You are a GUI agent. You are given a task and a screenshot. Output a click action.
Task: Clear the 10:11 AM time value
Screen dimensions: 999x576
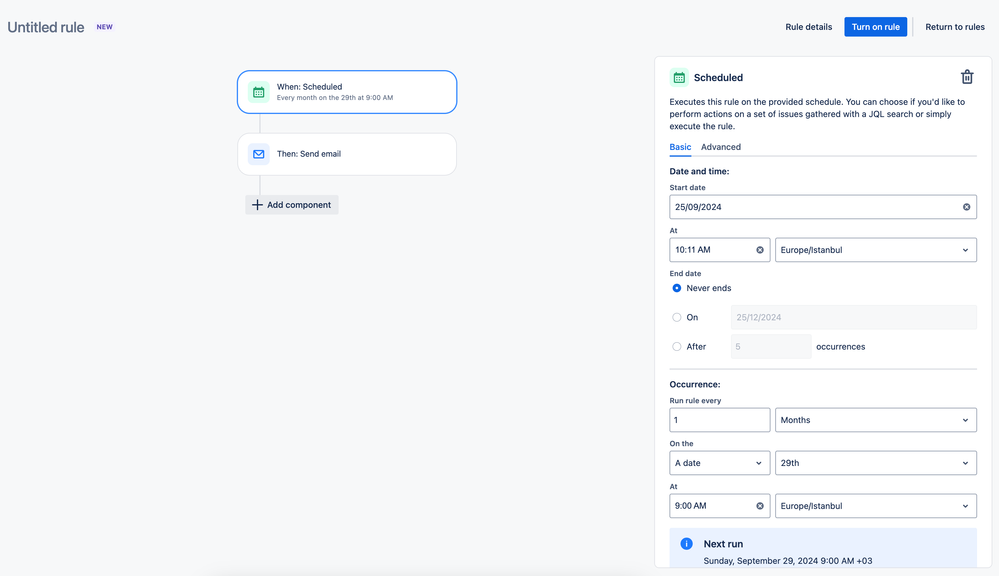(x=759, y=250)
